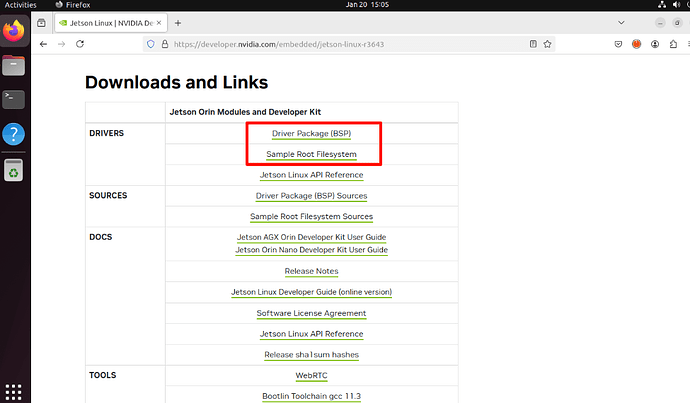This screenshot has width=690, height=403.
Task: Open Firefox View icon beside the tab
Action: [x=41, y=23]
